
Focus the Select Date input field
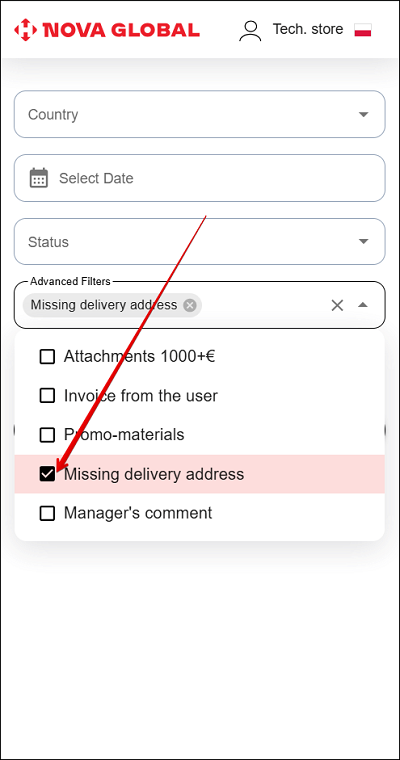200,178
